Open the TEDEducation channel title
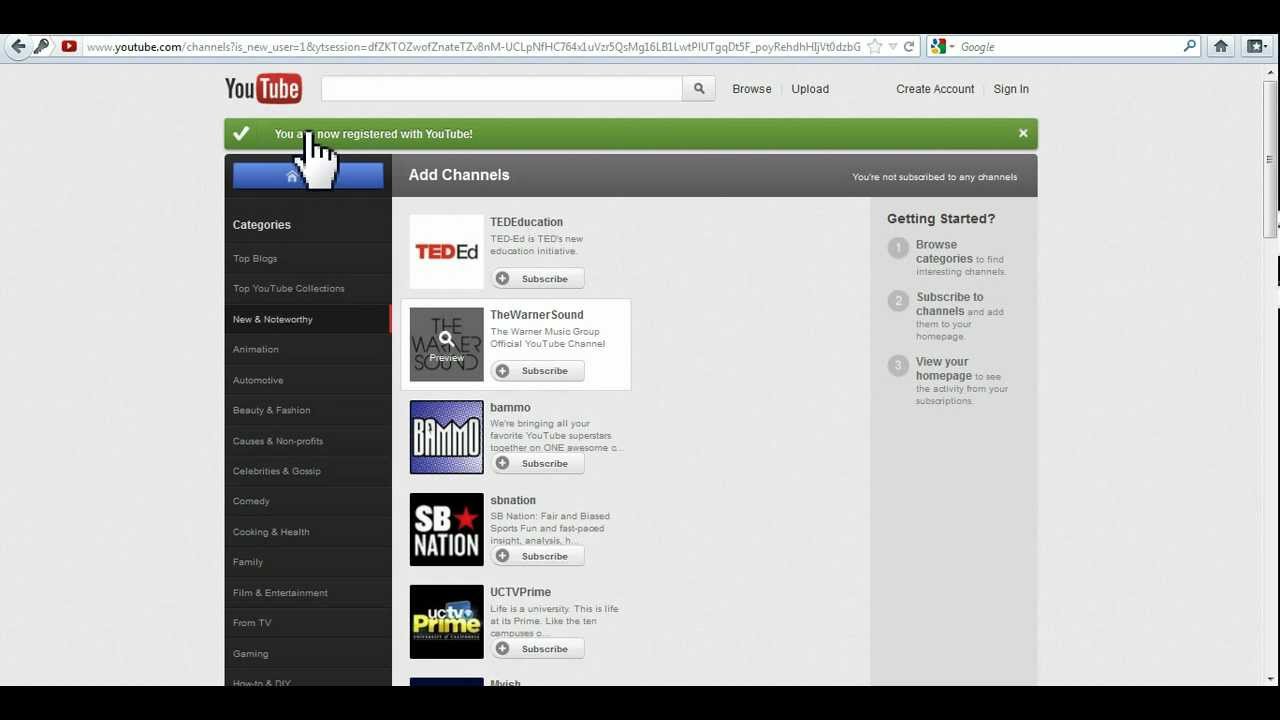This screenshot has height=720, width=1280. tap(526, 222)
